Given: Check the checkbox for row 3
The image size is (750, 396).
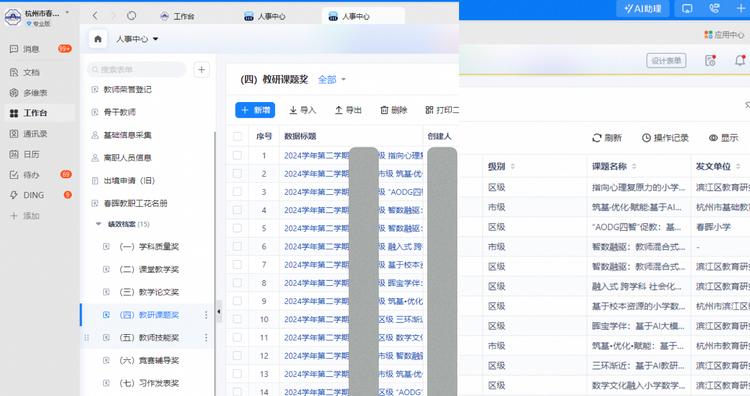Looking at the screenshot, I should 237,192.
